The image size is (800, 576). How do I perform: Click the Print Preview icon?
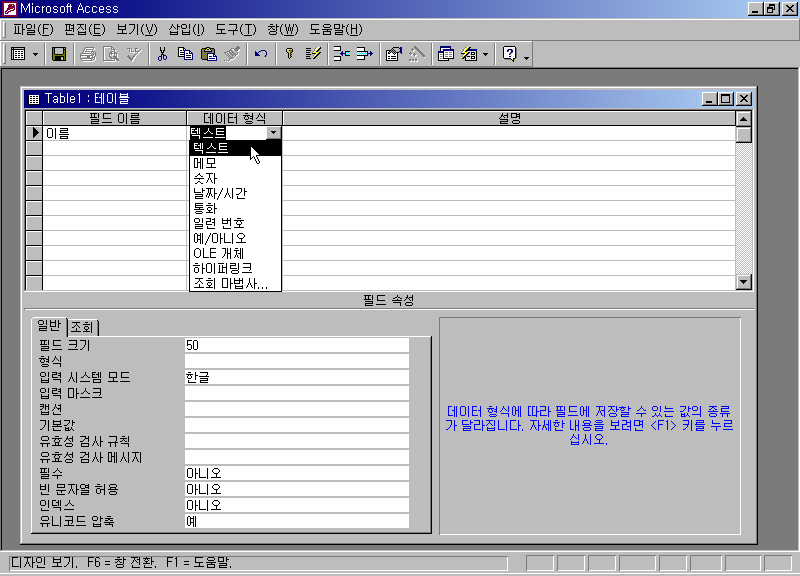tap(111, 54)
